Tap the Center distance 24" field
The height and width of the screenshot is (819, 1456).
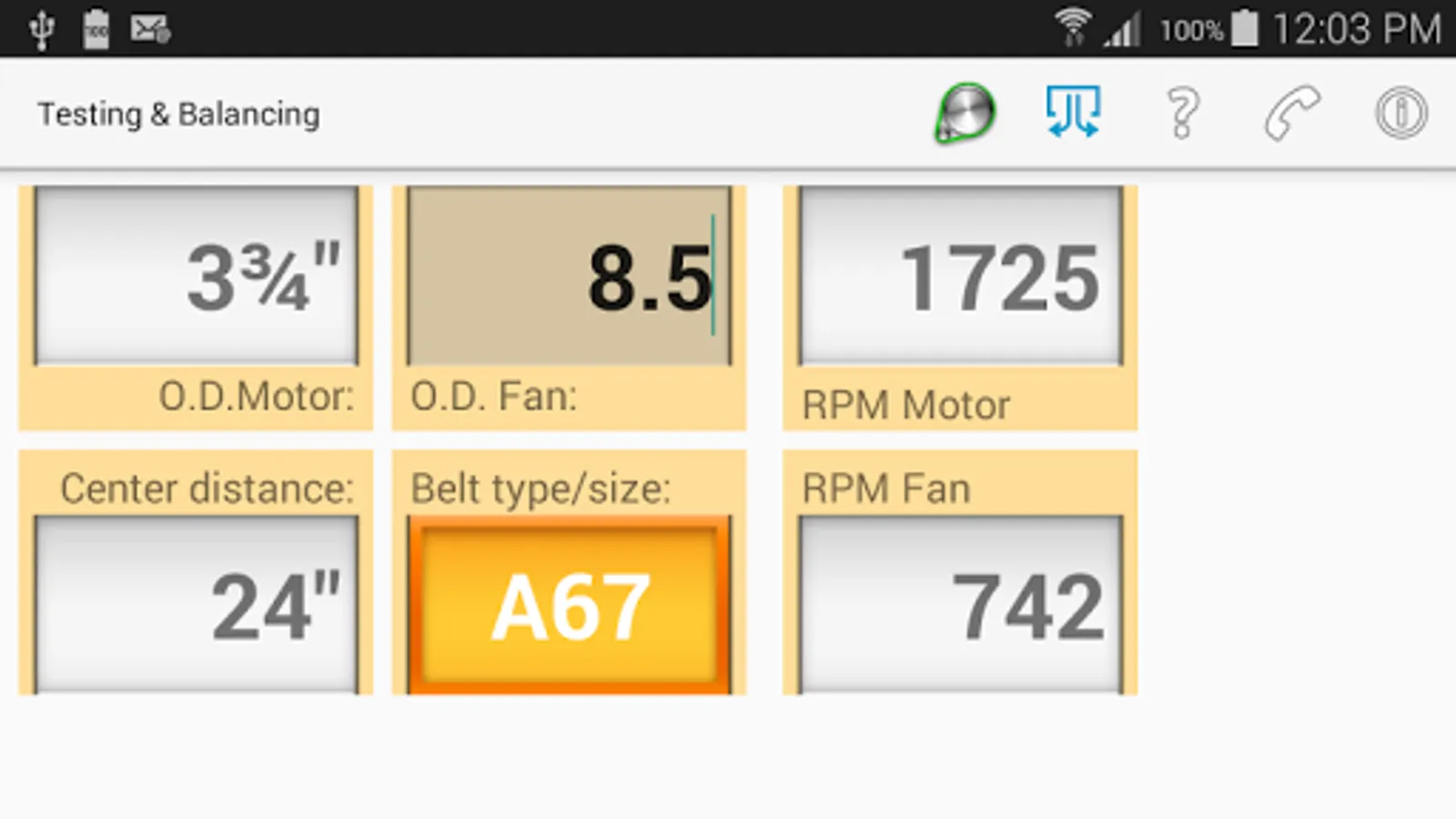pyautogui.click(x=196, y=605)
